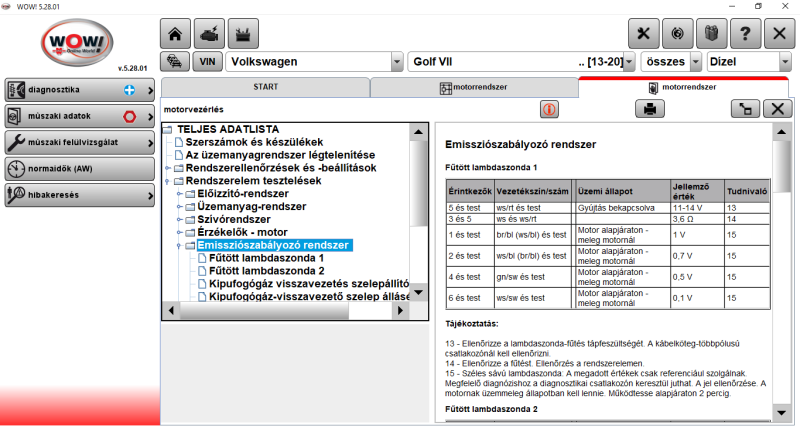
Task: Click the VIN search button
Action: (x=207, y=62)
